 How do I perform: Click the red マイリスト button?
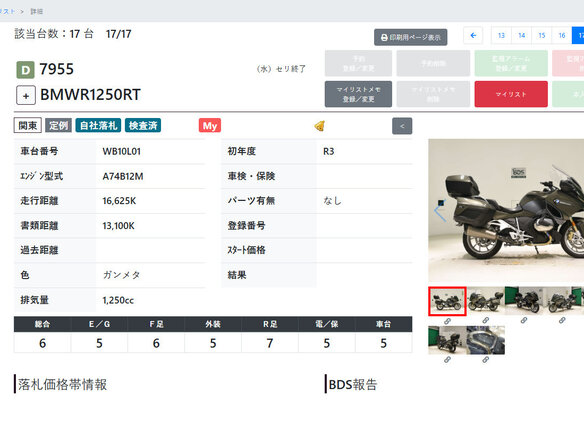pos(511,94)
